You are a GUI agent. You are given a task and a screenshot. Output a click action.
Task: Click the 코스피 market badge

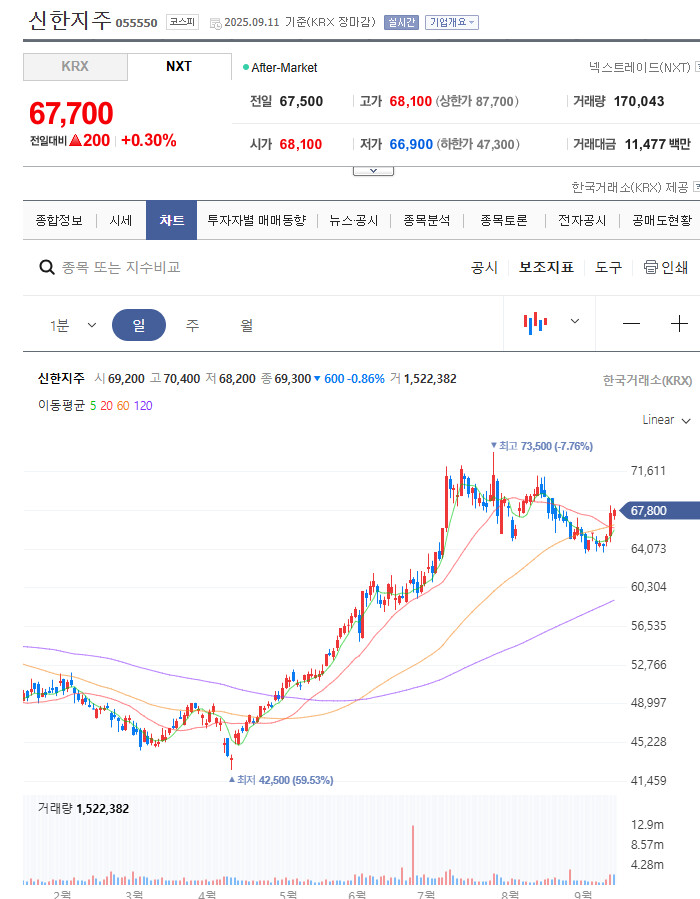click(182, 22)
